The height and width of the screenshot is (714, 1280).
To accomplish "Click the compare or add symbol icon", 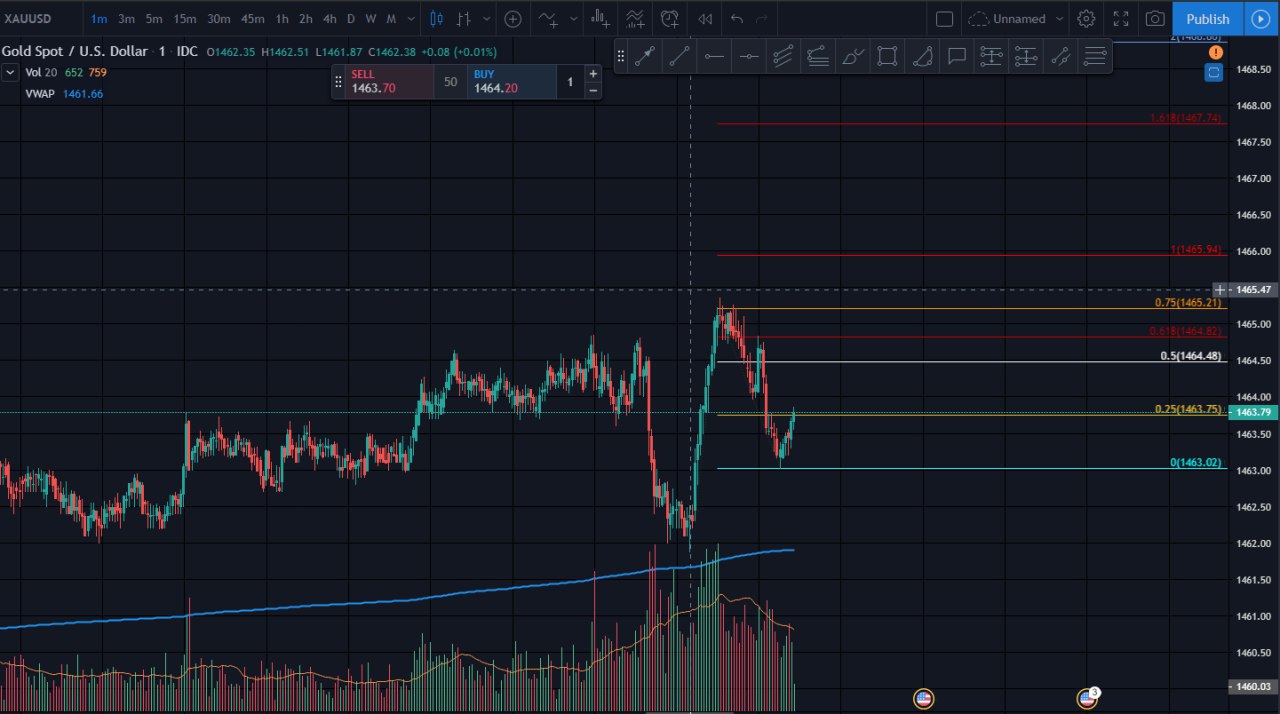I will 513,19.
